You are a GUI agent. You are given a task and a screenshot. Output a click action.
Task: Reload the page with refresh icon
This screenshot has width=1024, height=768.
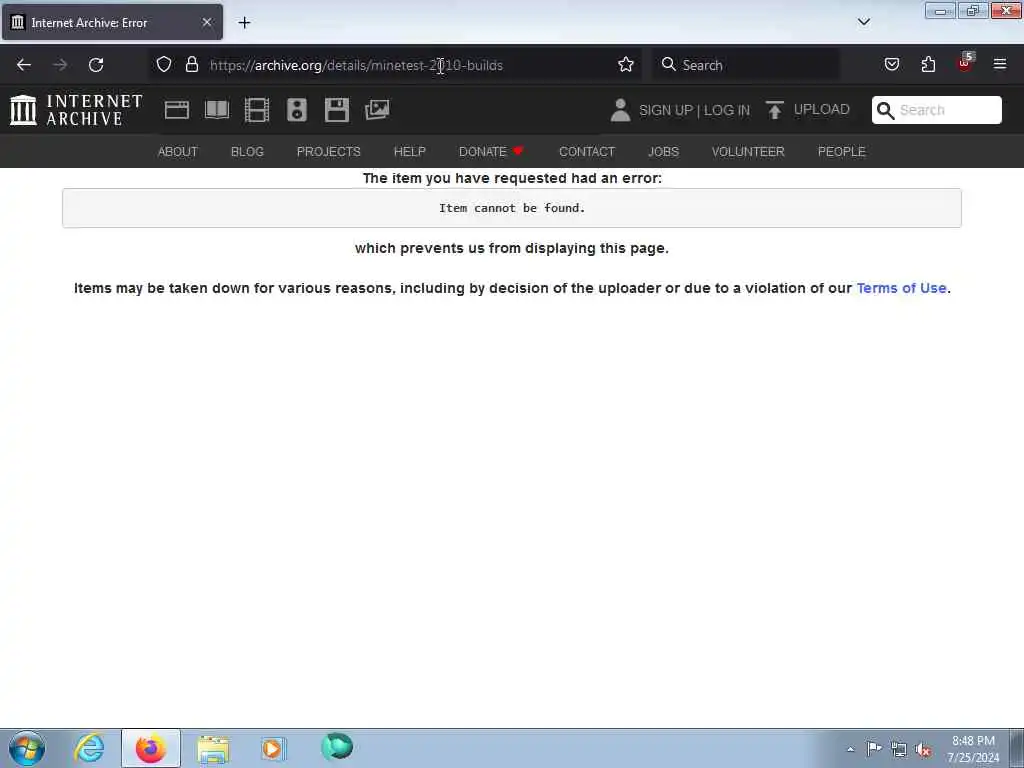pyautogui.click(x=96, y=65)
